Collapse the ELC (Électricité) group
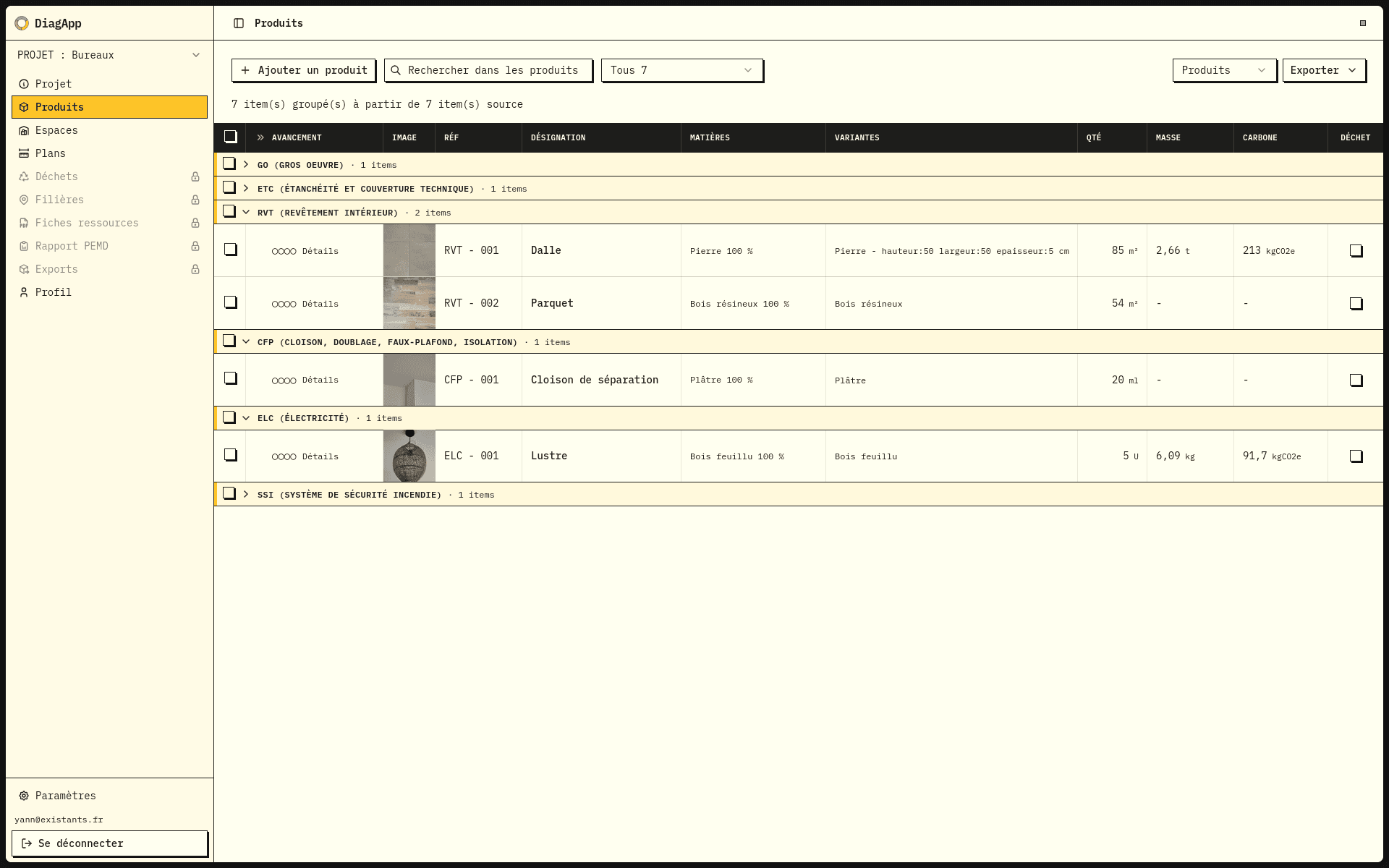 point(246,418)
